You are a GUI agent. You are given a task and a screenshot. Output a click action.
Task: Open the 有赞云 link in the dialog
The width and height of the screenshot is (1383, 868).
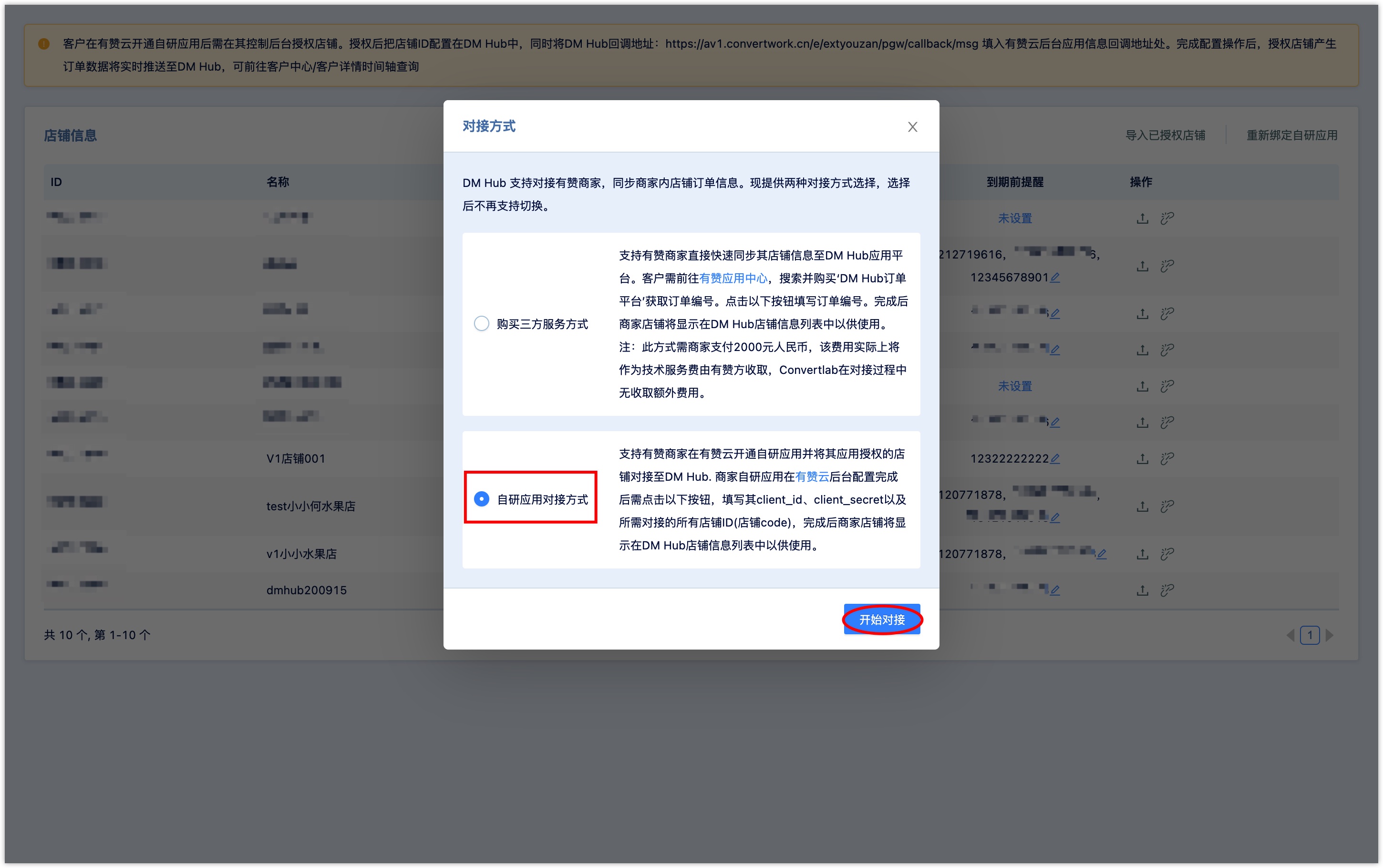[812, 476]
